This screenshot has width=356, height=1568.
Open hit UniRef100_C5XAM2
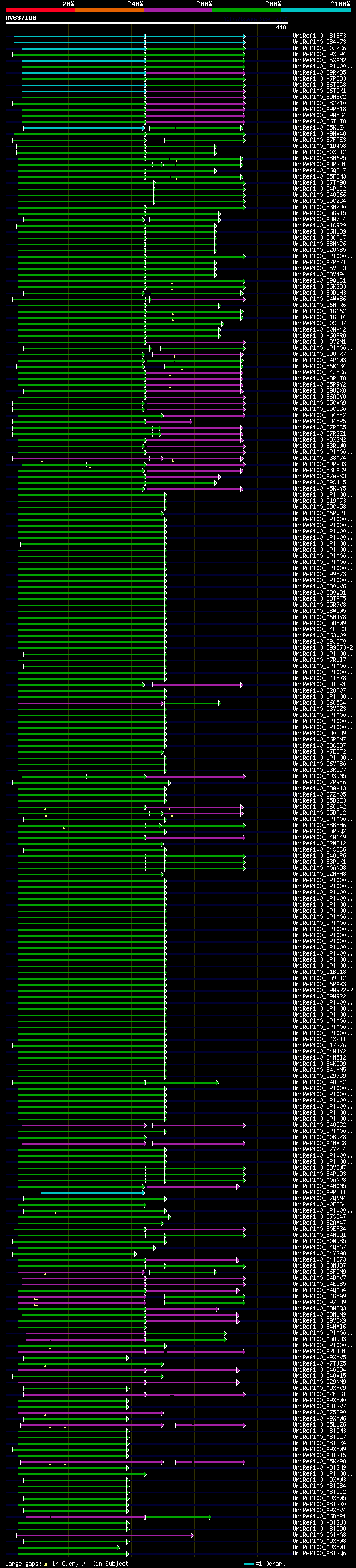point(319,60)
